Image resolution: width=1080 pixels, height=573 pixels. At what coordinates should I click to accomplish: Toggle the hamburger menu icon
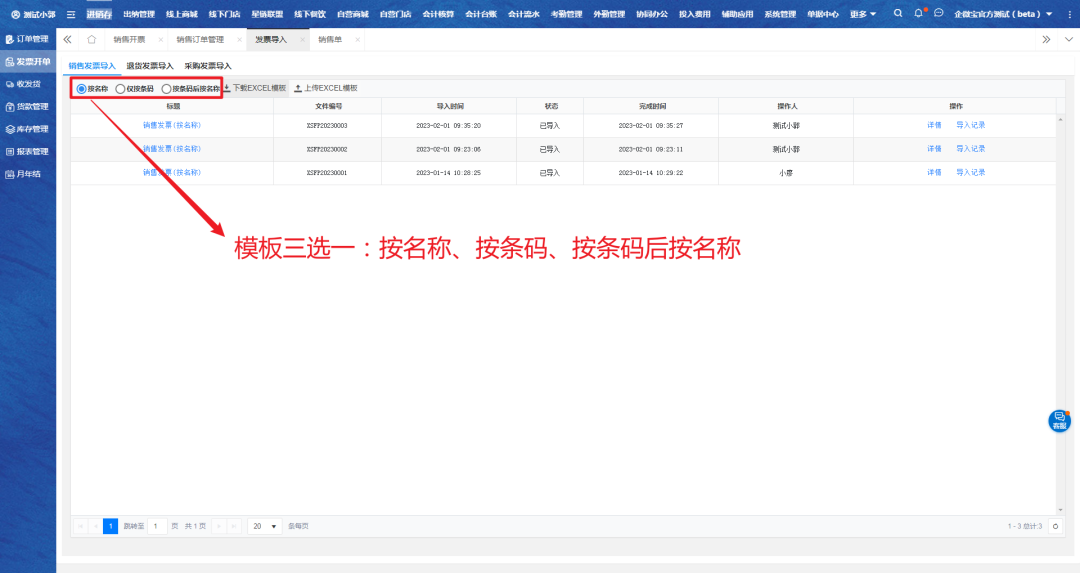[x=71, y=14]
